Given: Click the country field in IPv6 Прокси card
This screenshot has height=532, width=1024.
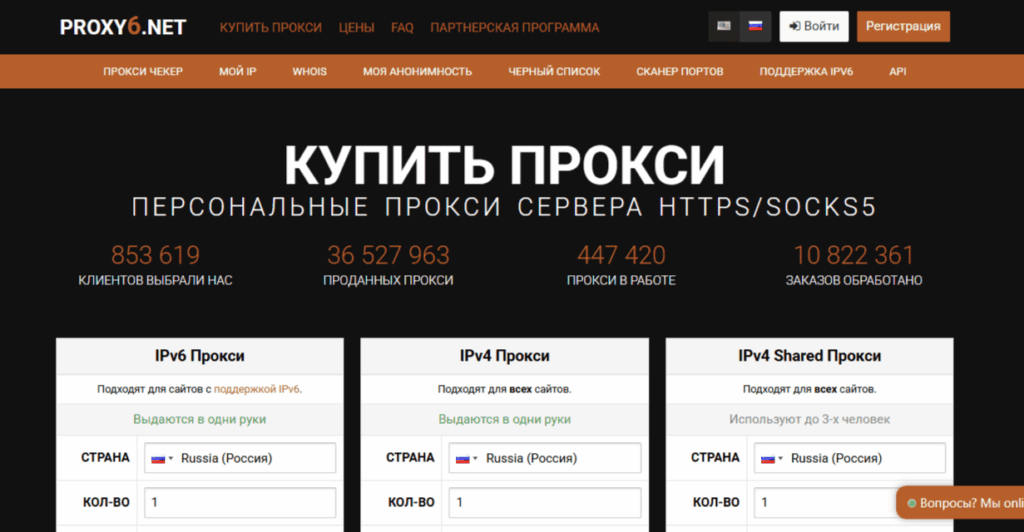Looking at the screenshot, I should click(240, 458).
